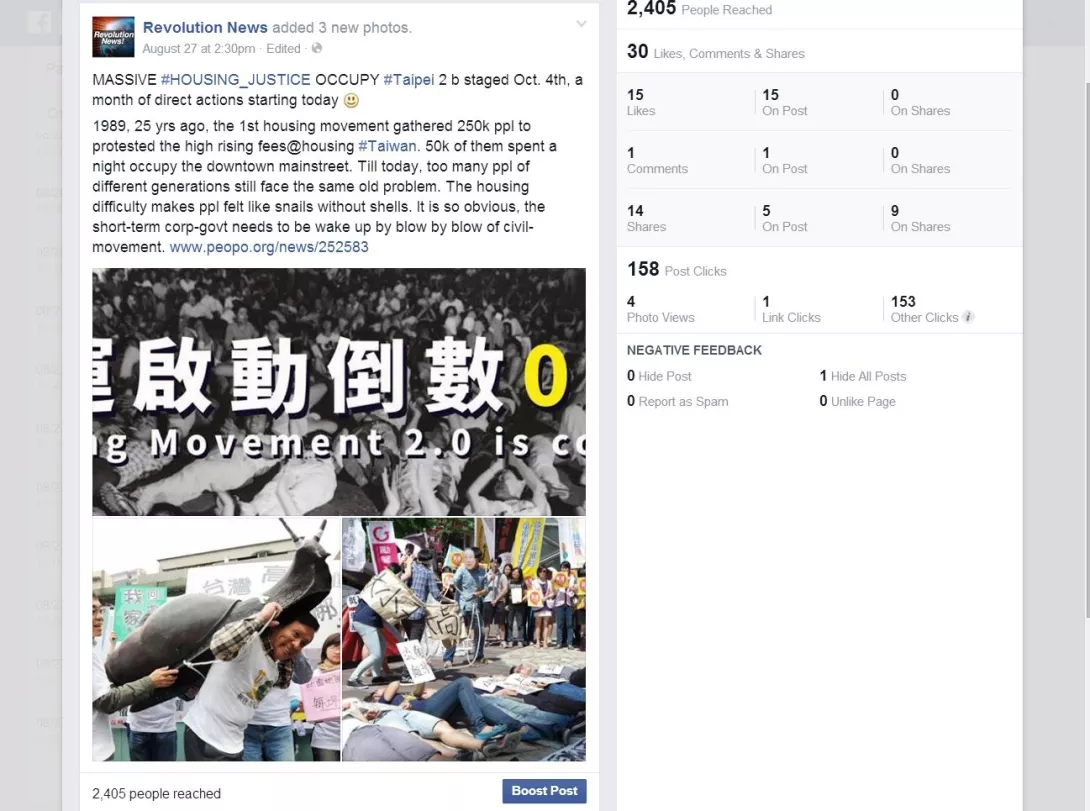Open the street protest die-in photo

[464, 639]
